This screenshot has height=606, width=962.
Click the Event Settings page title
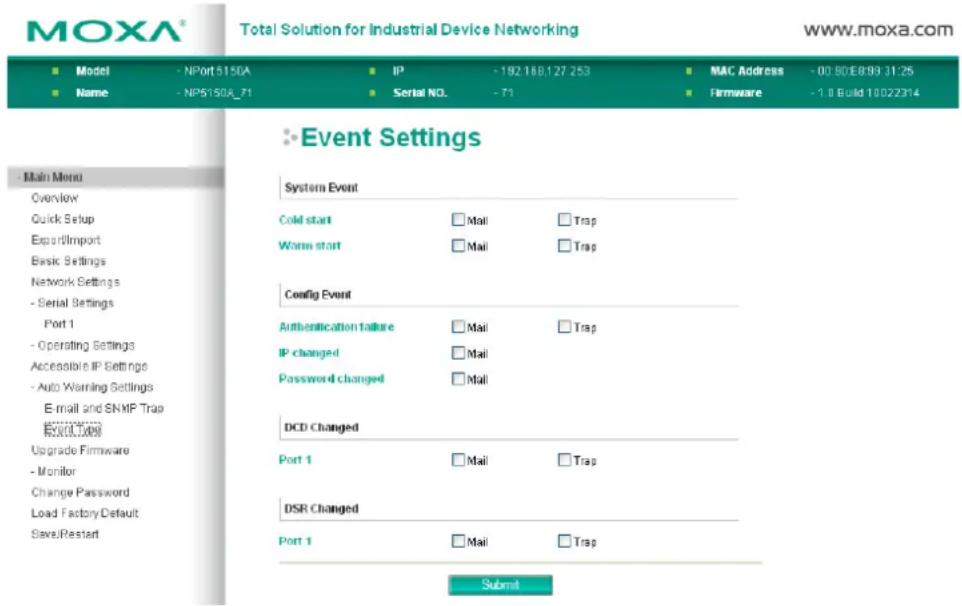pos(391,137)
